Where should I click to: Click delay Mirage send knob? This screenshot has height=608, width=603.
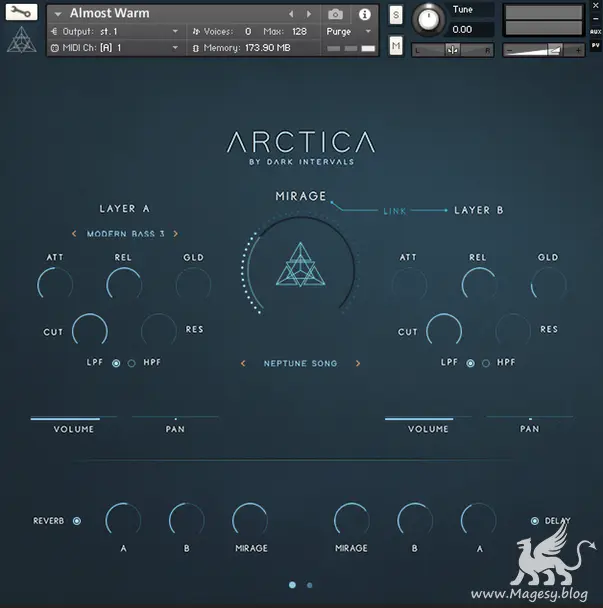pos(352,520)
